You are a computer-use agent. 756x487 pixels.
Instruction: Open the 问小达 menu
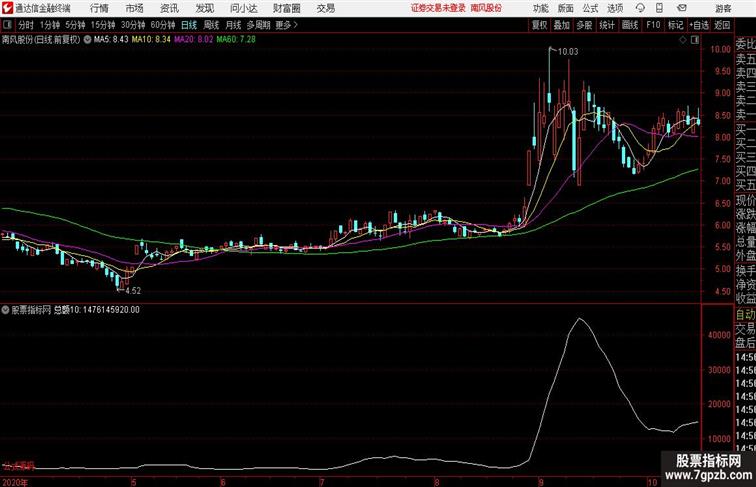point(243,8)
